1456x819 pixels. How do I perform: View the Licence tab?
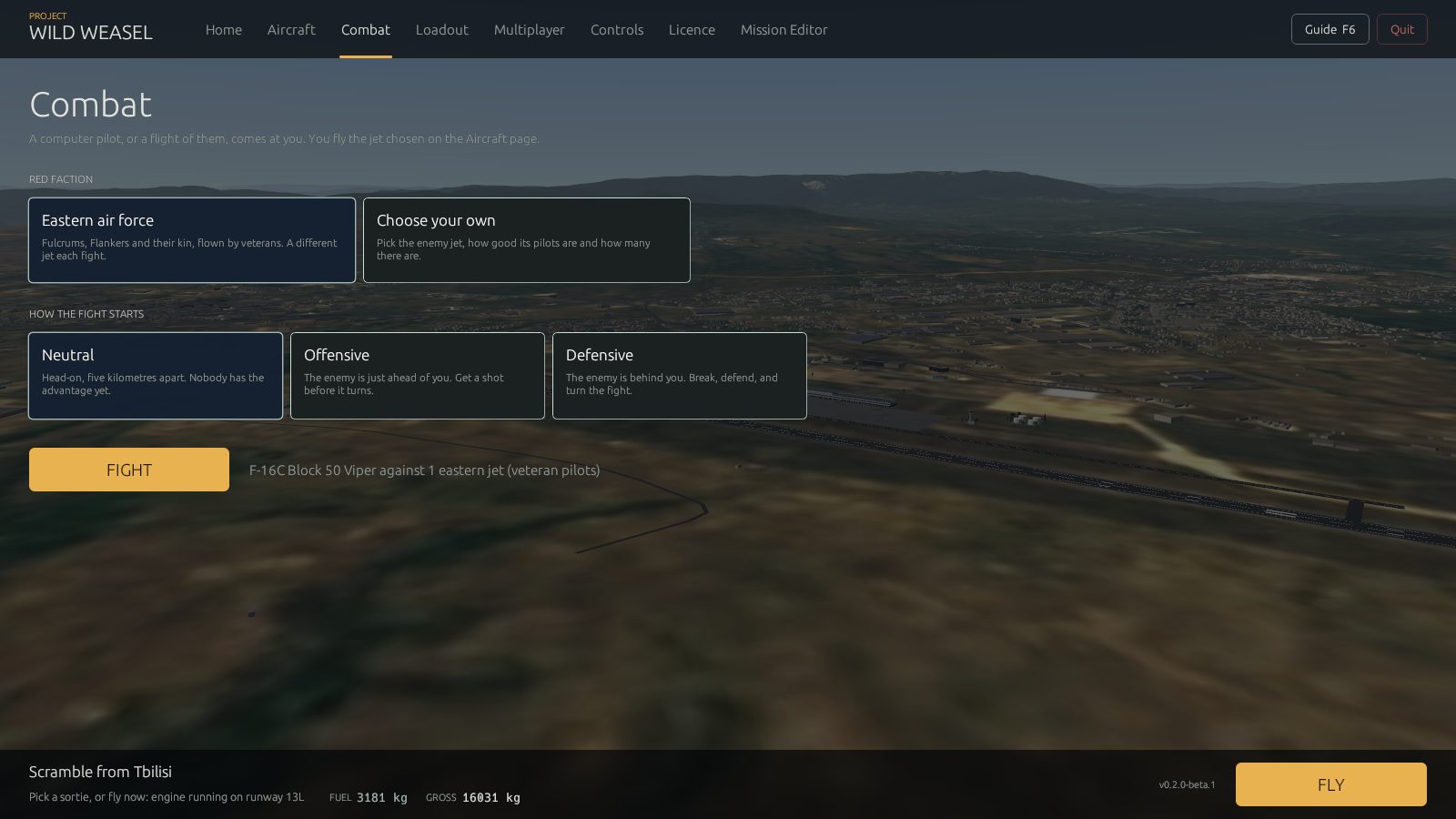point(692,30)
